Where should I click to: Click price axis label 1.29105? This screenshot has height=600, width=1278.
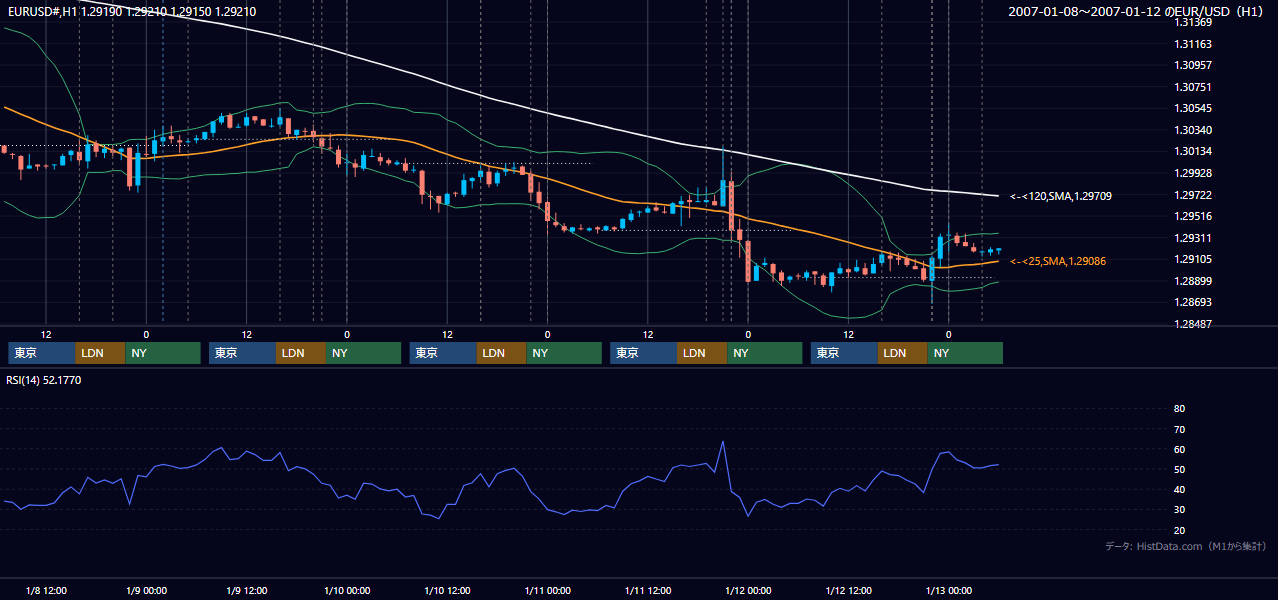[x=1192, y=259]
